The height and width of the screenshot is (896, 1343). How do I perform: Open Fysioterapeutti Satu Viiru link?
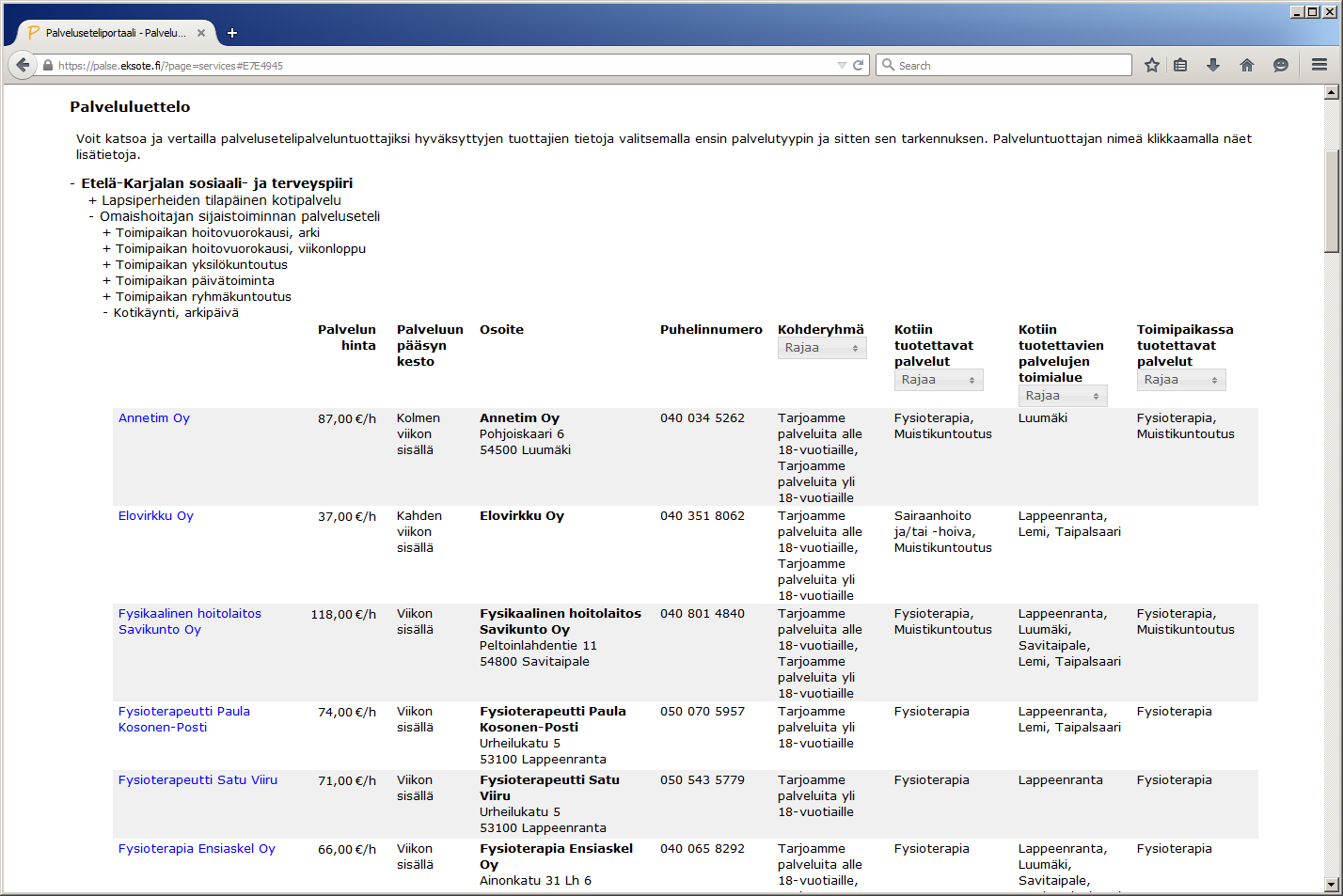[197, 780]
